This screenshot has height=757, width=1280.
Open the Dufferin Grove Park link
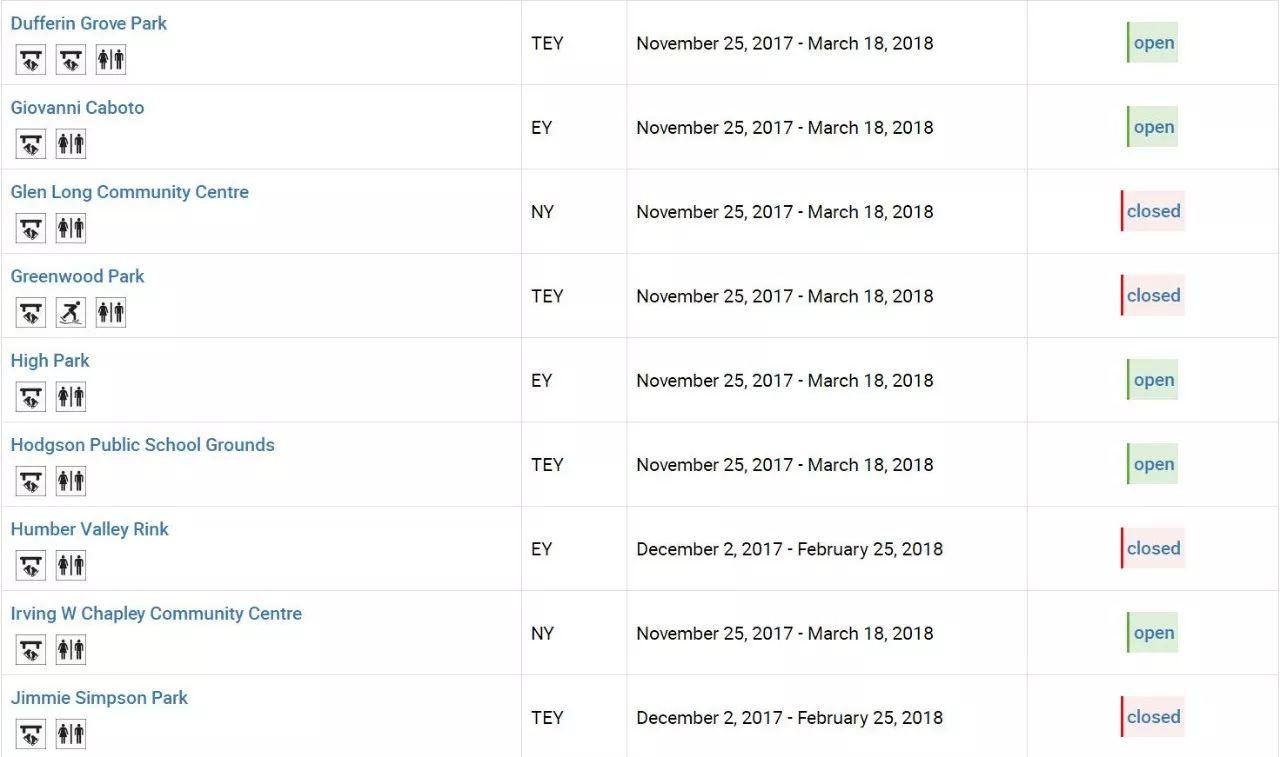pos(89,23)
